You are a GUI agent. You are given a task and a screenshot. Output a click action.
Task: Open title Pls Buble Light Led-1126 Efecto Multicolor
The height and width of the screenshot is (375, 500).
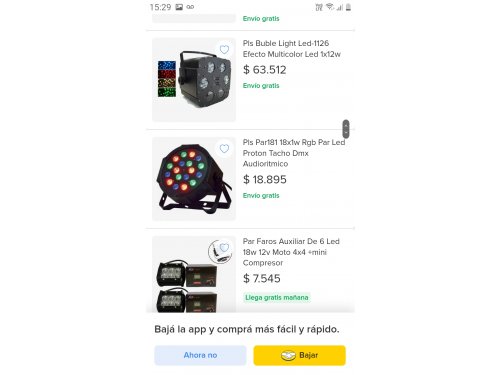292,49
